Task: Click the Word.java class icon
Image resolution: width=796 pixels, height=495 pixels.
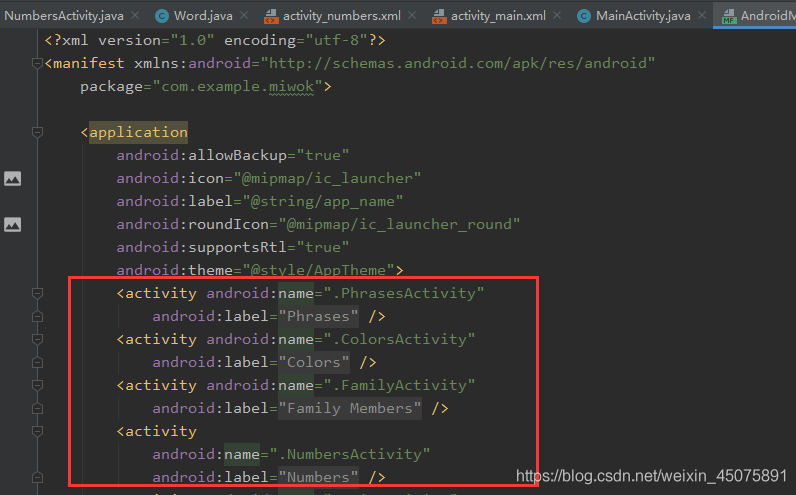Action: click(161, 16)
